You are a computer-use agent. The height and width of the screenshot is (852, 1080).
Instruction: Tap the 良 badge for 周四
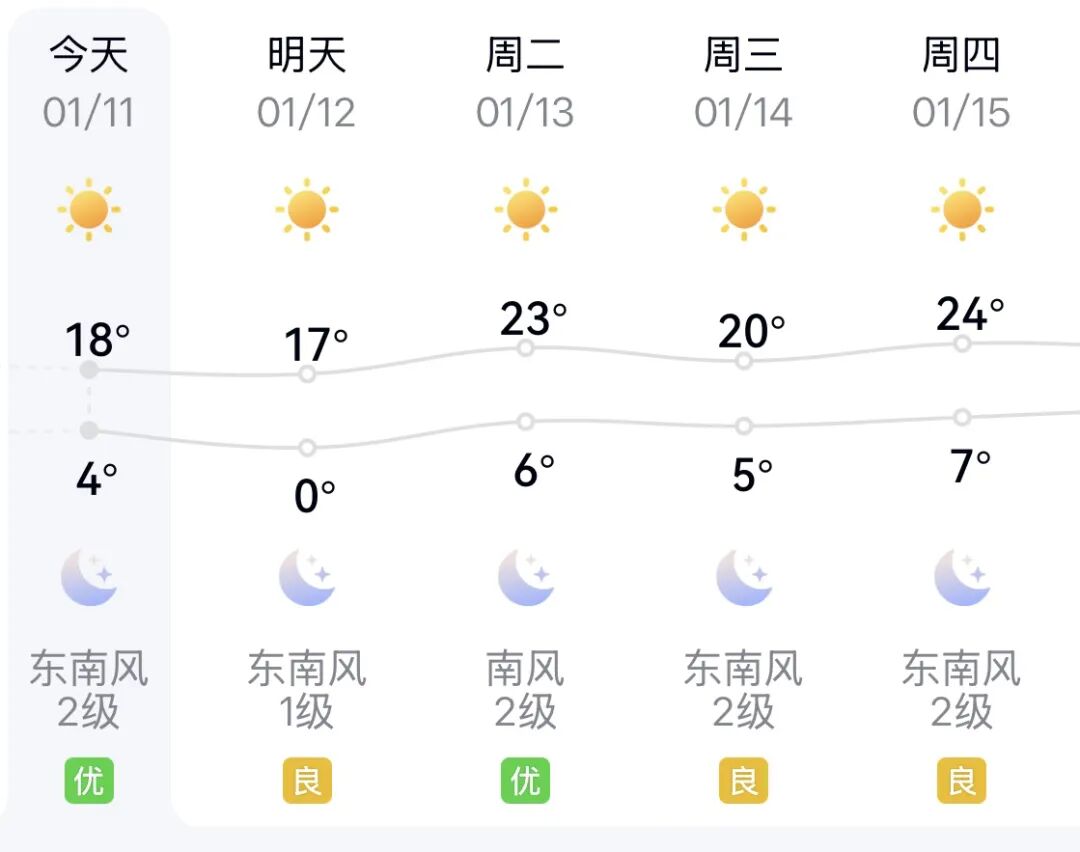(962, 781)
